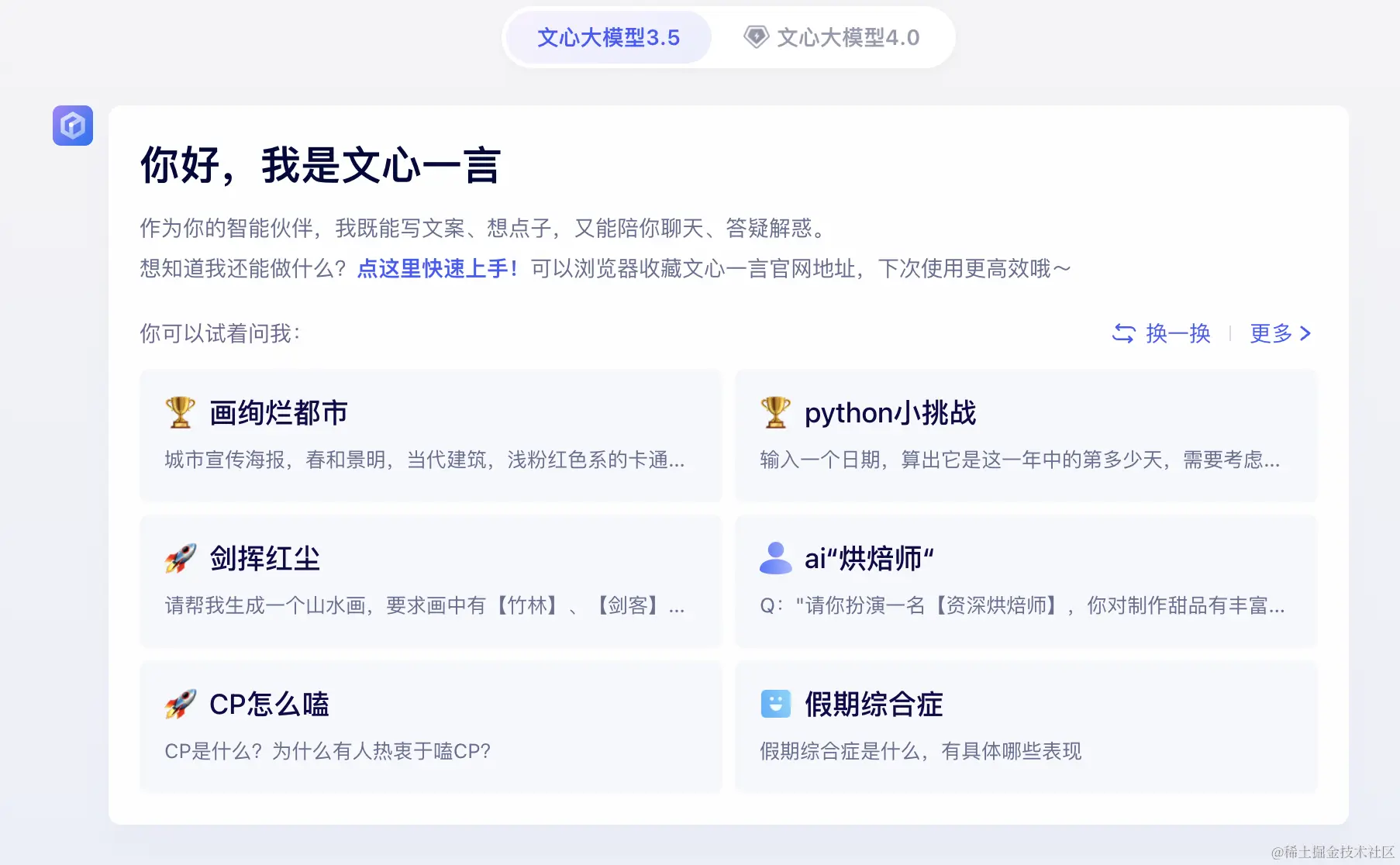Image resolution: width=1400 pixels, height=865 pixels.
Task: Select the 画绚烂都市 card title
Action: click(x=278, y=413)
